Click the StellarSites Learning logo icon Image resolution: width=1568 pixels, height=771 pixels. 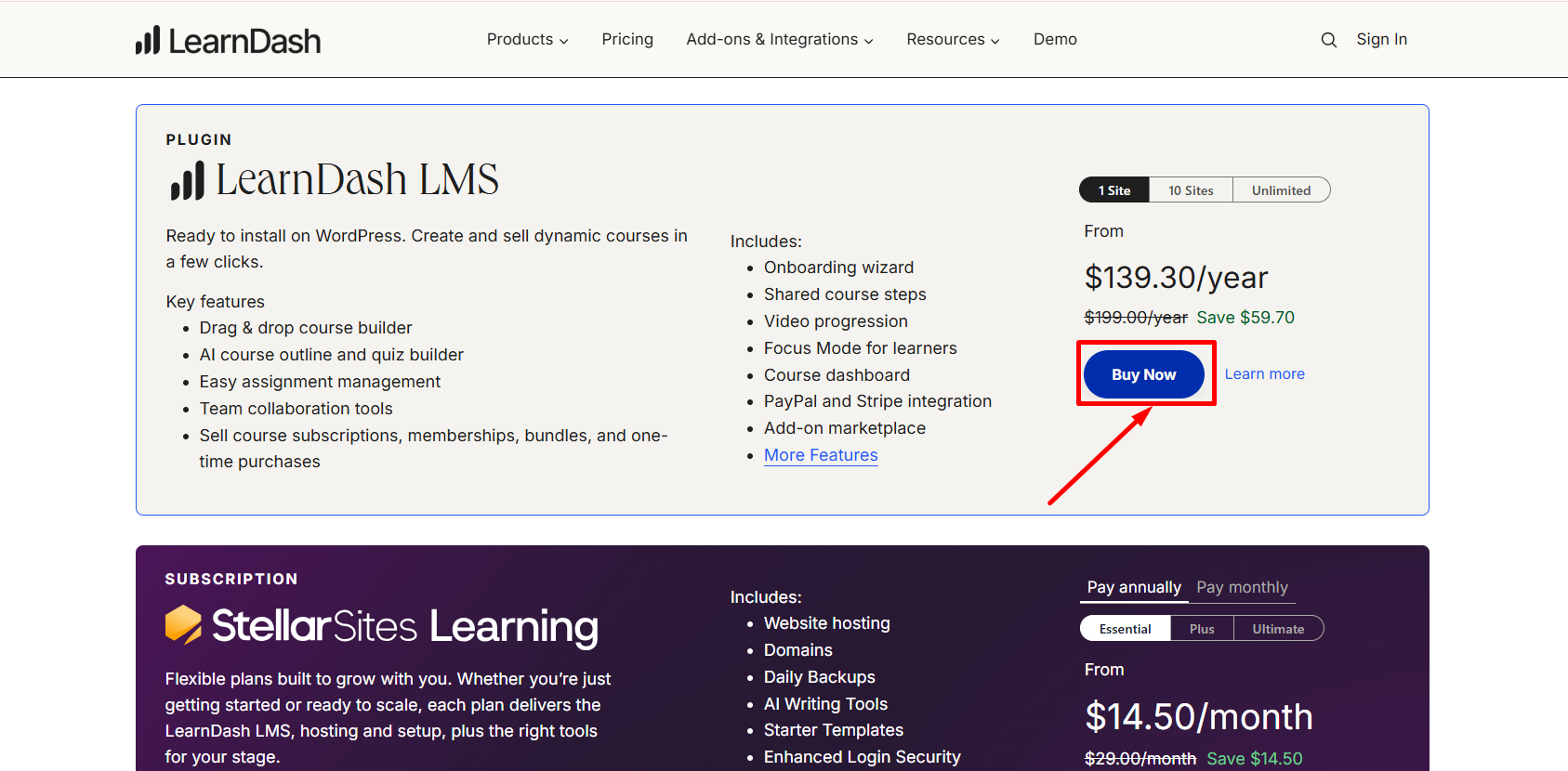(x=183, y=624)
